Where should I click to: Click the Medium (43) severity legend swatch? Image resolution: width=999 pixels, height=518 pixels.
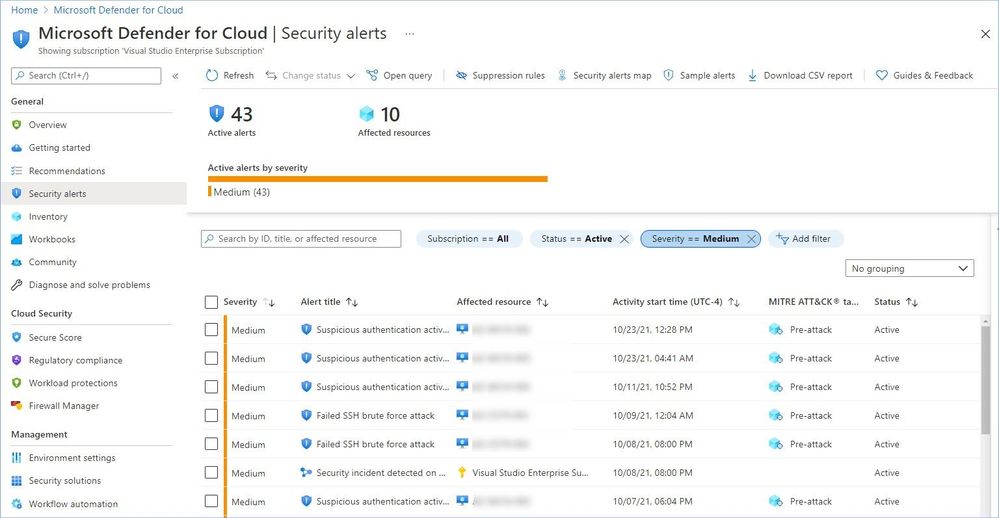[210, 192]
